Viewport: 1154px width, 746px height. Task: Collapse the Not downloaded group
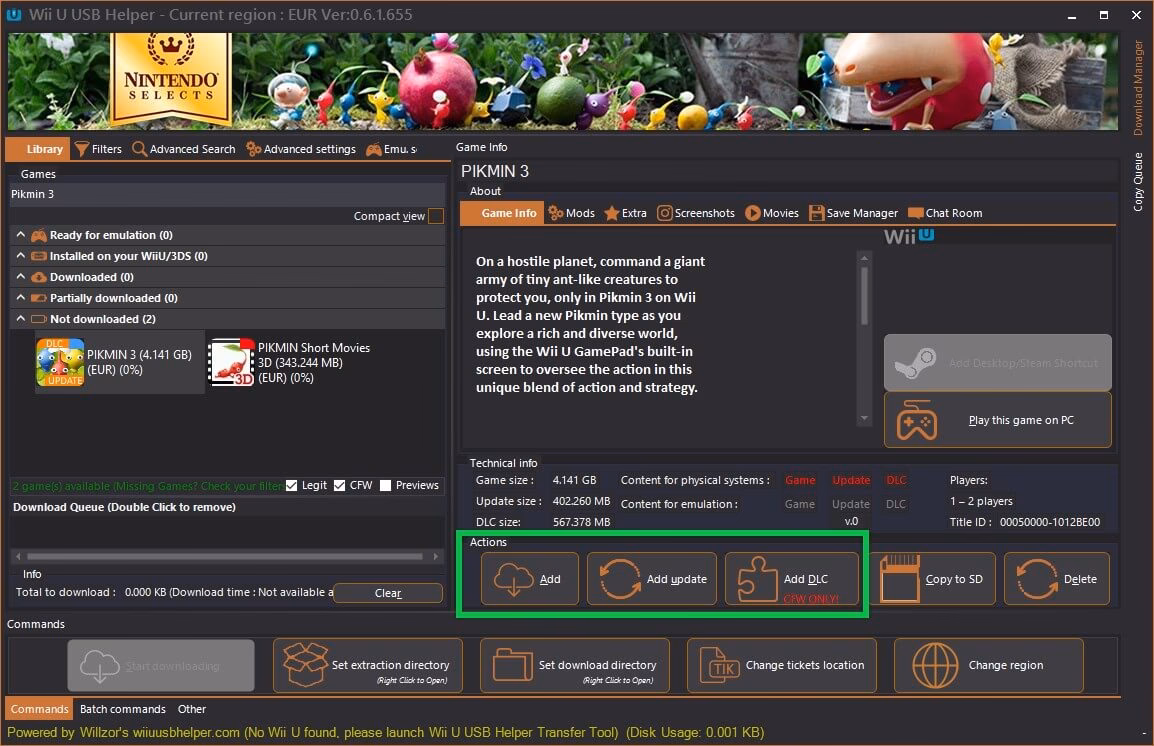[21, 319]
